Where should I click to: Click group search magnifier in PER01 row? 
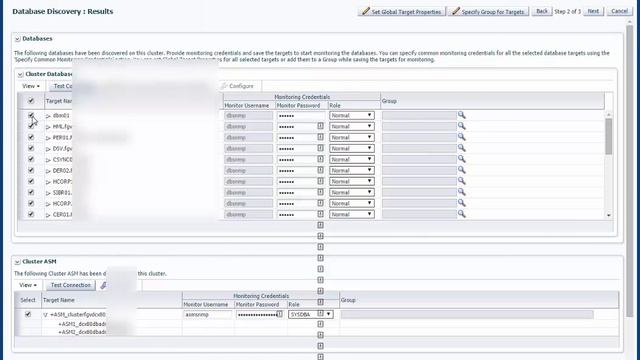pyautogui.click(x=461, y=137)
